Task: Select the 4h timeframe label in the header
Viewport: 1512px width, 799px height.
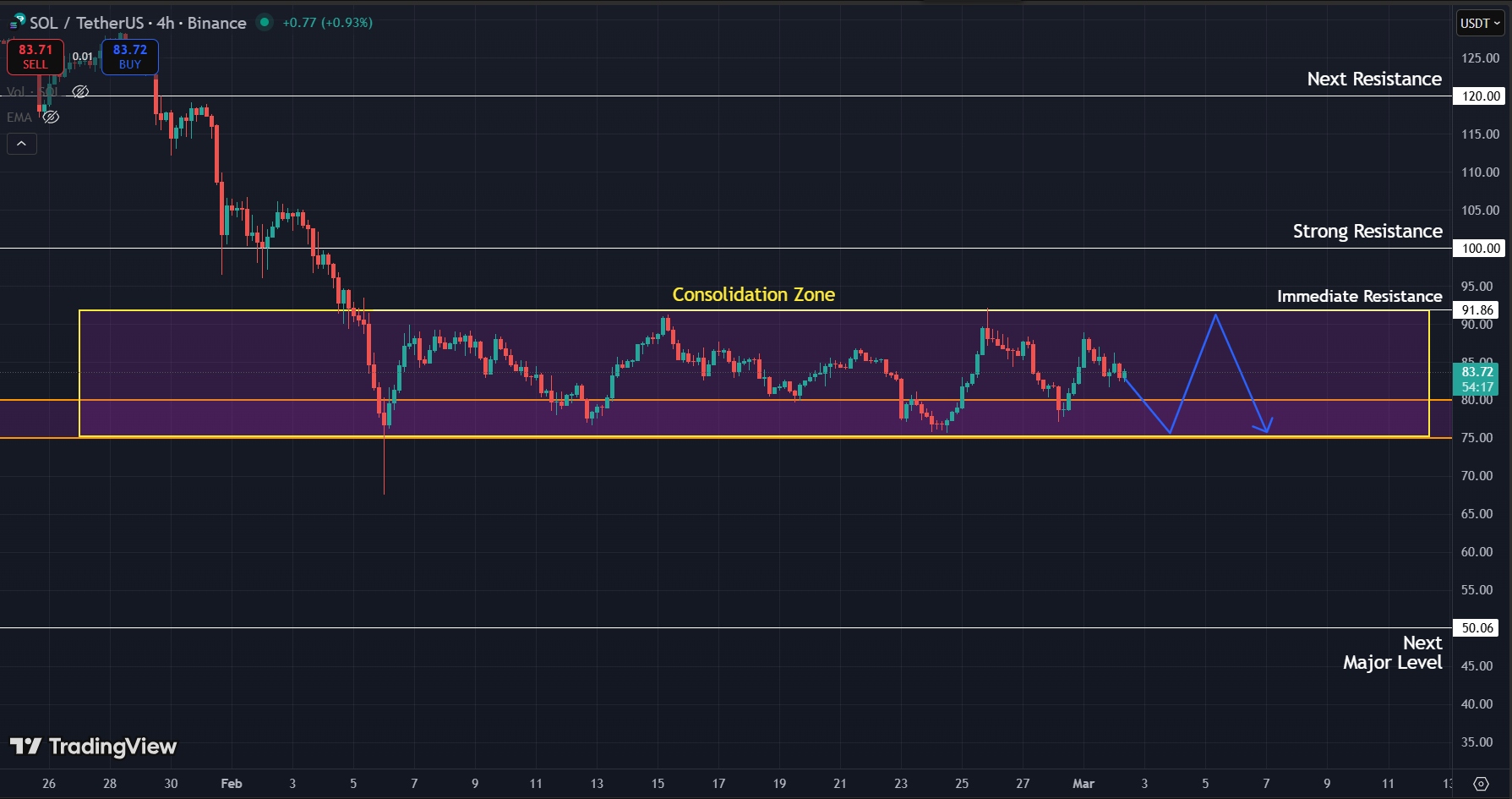Action: point(166,23)
